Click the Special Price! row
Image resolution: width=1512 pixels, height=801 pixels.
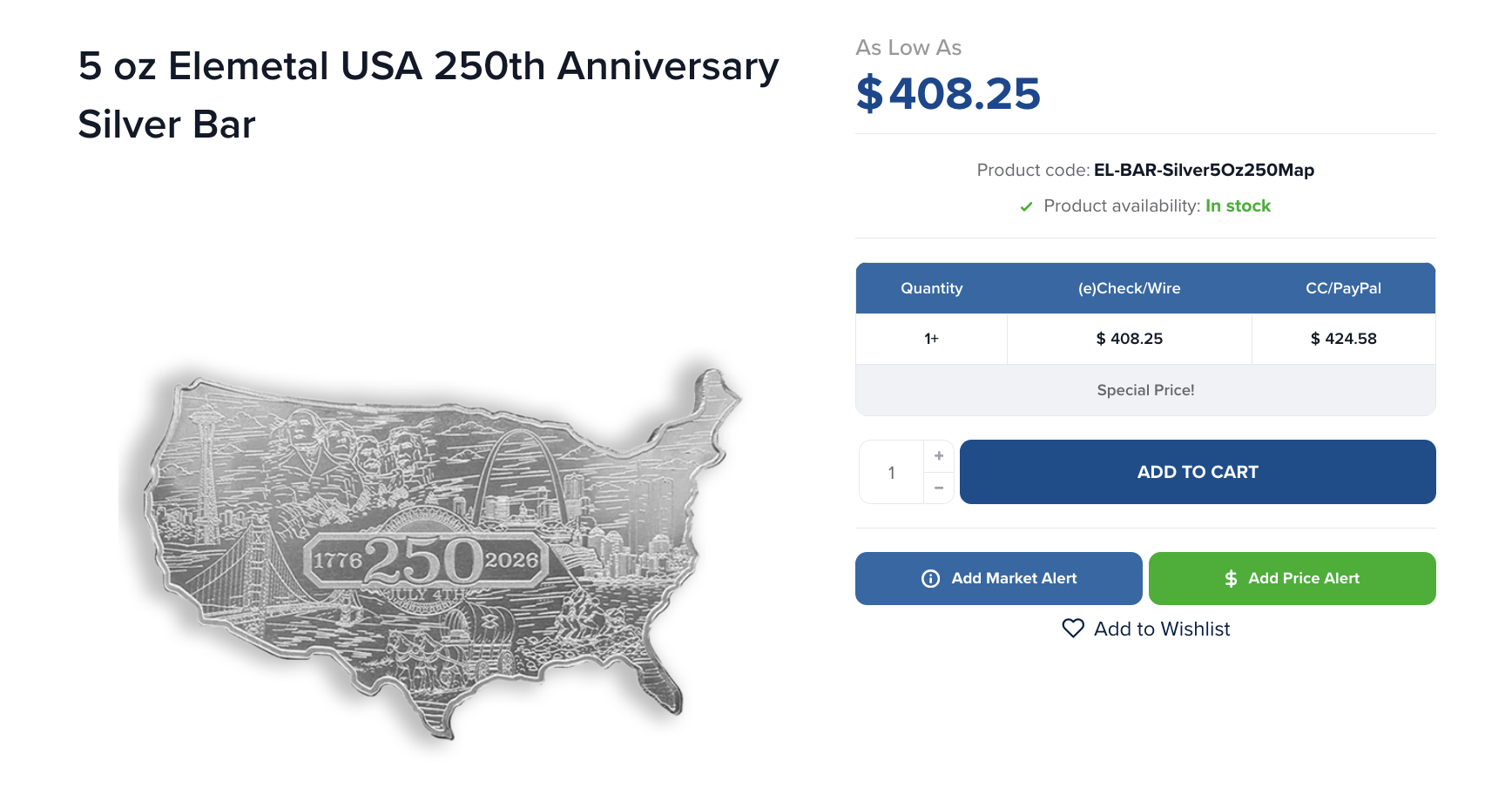pyautogui.click(x=1145, y=390)
